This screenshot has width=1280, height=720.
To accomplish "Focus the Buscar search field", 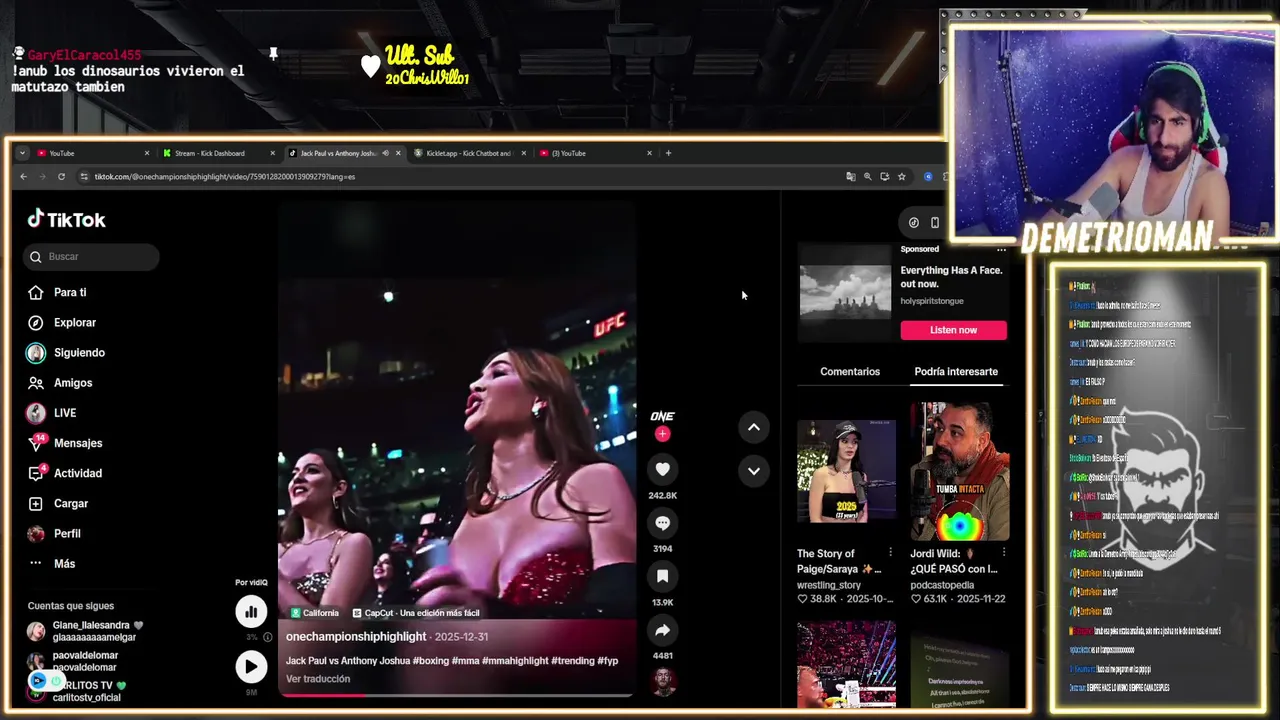I will point(91,257).
